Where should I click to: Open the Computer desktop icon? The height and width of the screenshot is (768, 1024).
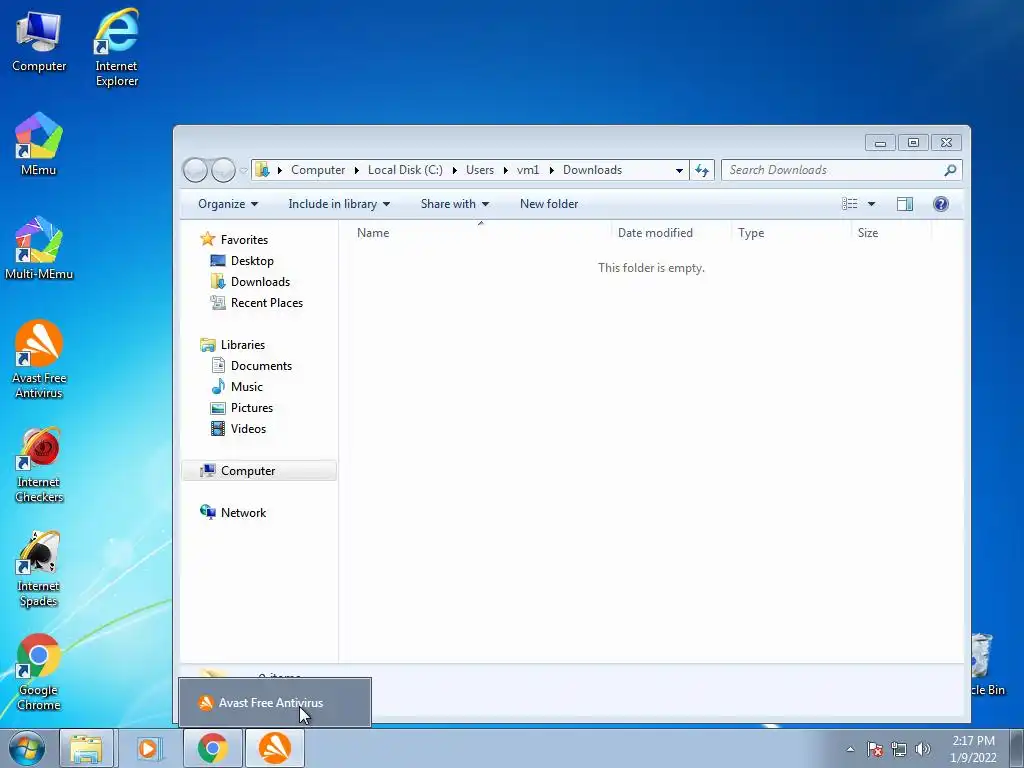pos(39,40)
